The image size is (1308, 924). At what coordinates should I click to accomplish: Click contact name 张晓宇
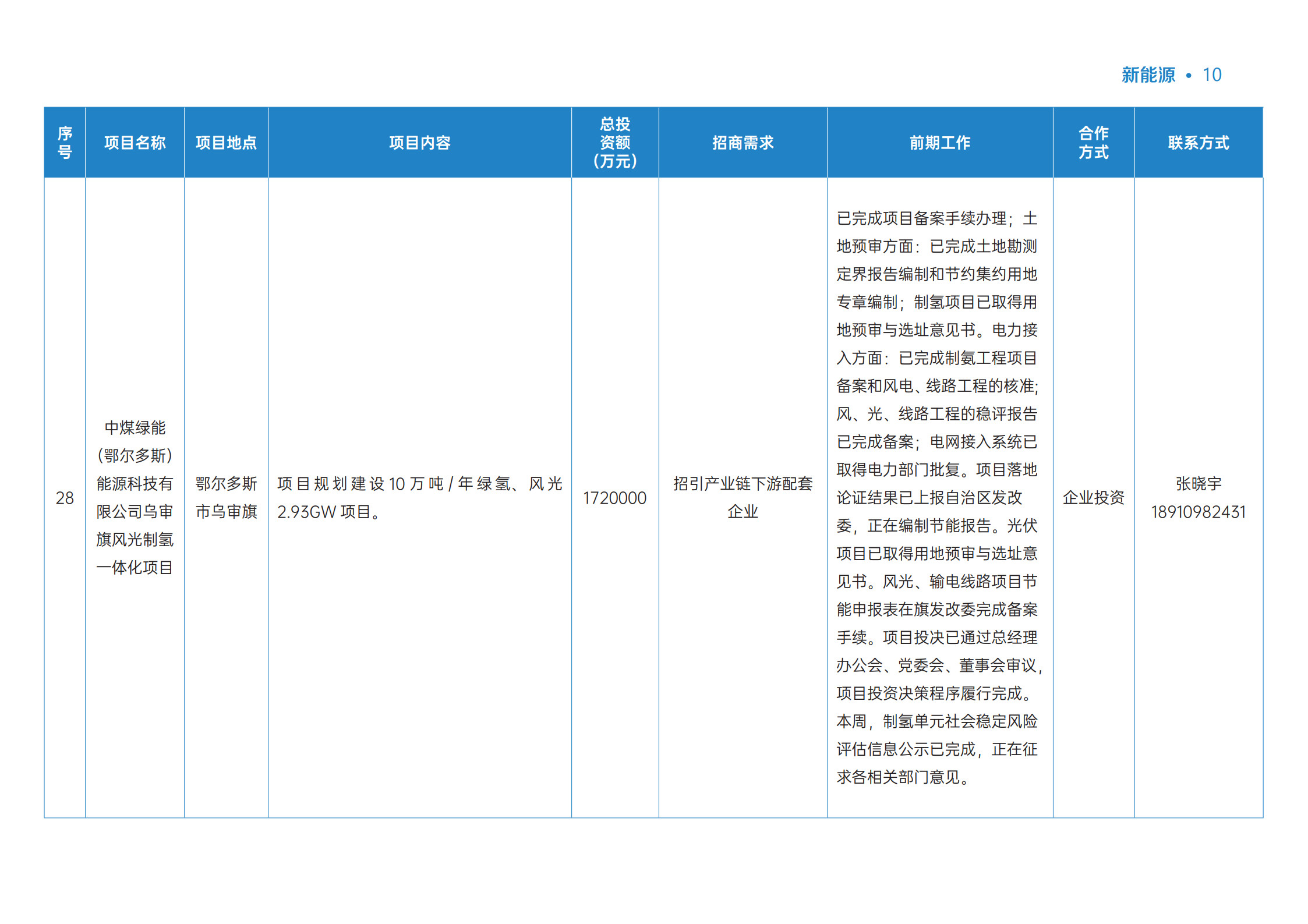pos(1199,483)
